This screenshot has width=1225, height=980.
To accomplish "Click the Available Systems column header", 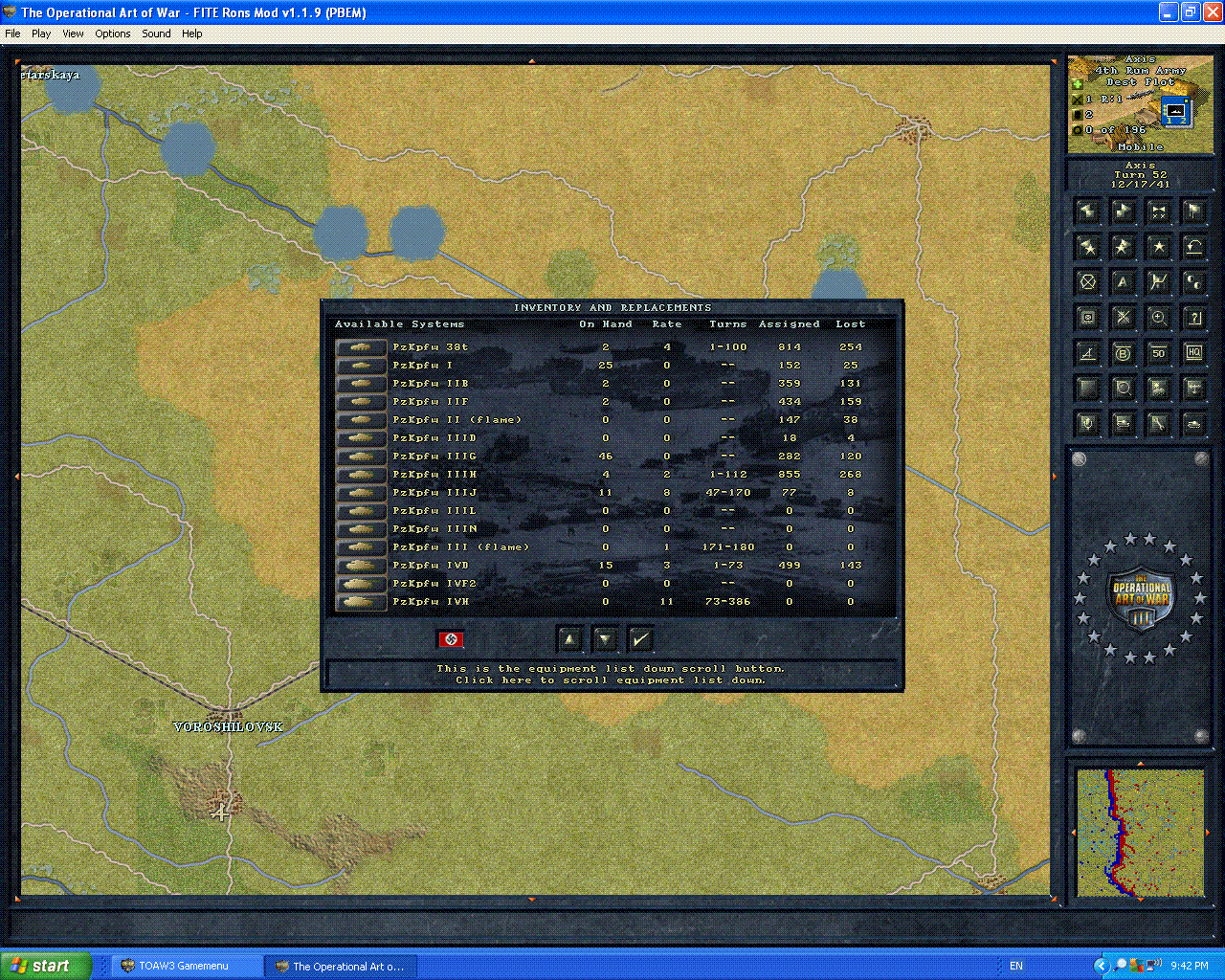I will coord(400,324).
